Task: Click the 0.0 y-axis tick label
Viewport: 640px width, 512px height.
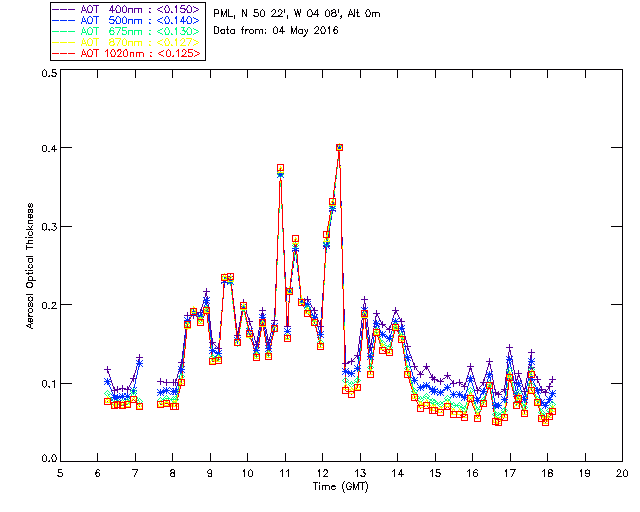Action: pyautogui.click(x=49, y=459)
